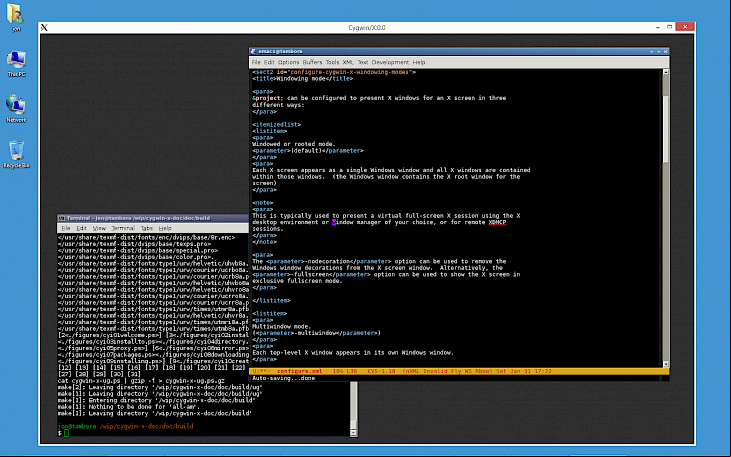The height and width of the screenshot is (457, 731).
Task: Click '-fullscreen' parameter text in emacs
Action: tap(313, 275)
